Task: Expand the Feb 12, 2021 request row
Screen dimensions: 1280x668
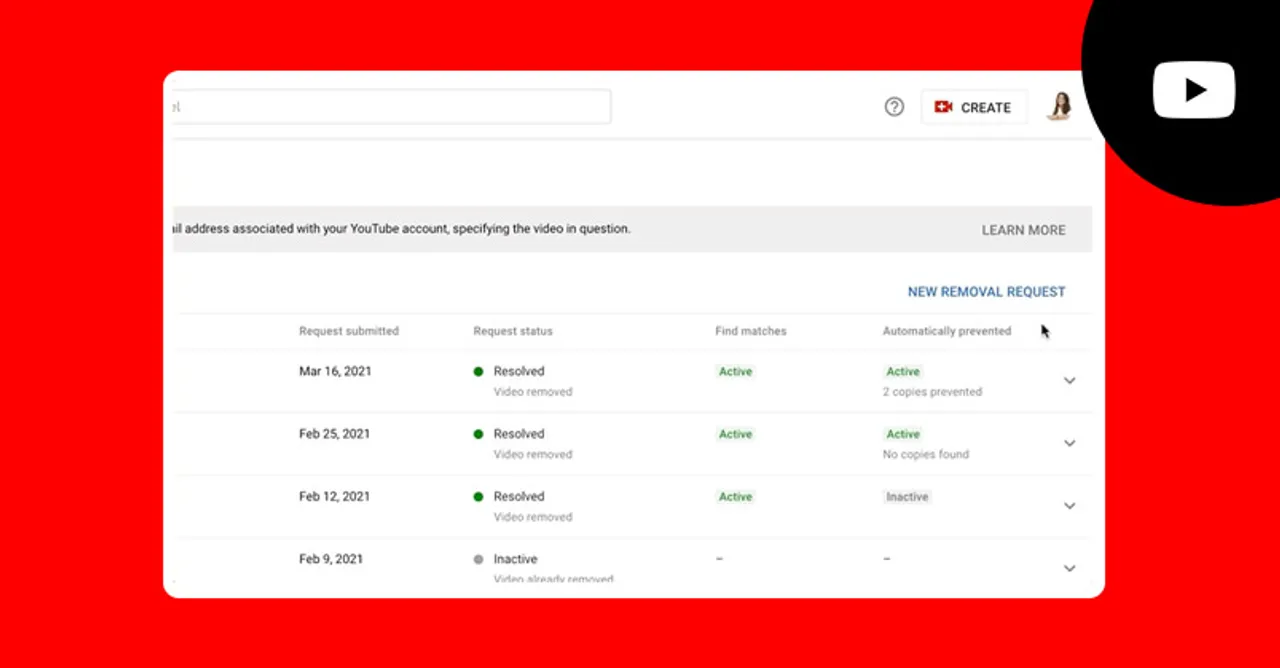Action: click(x=1069, y=506)
